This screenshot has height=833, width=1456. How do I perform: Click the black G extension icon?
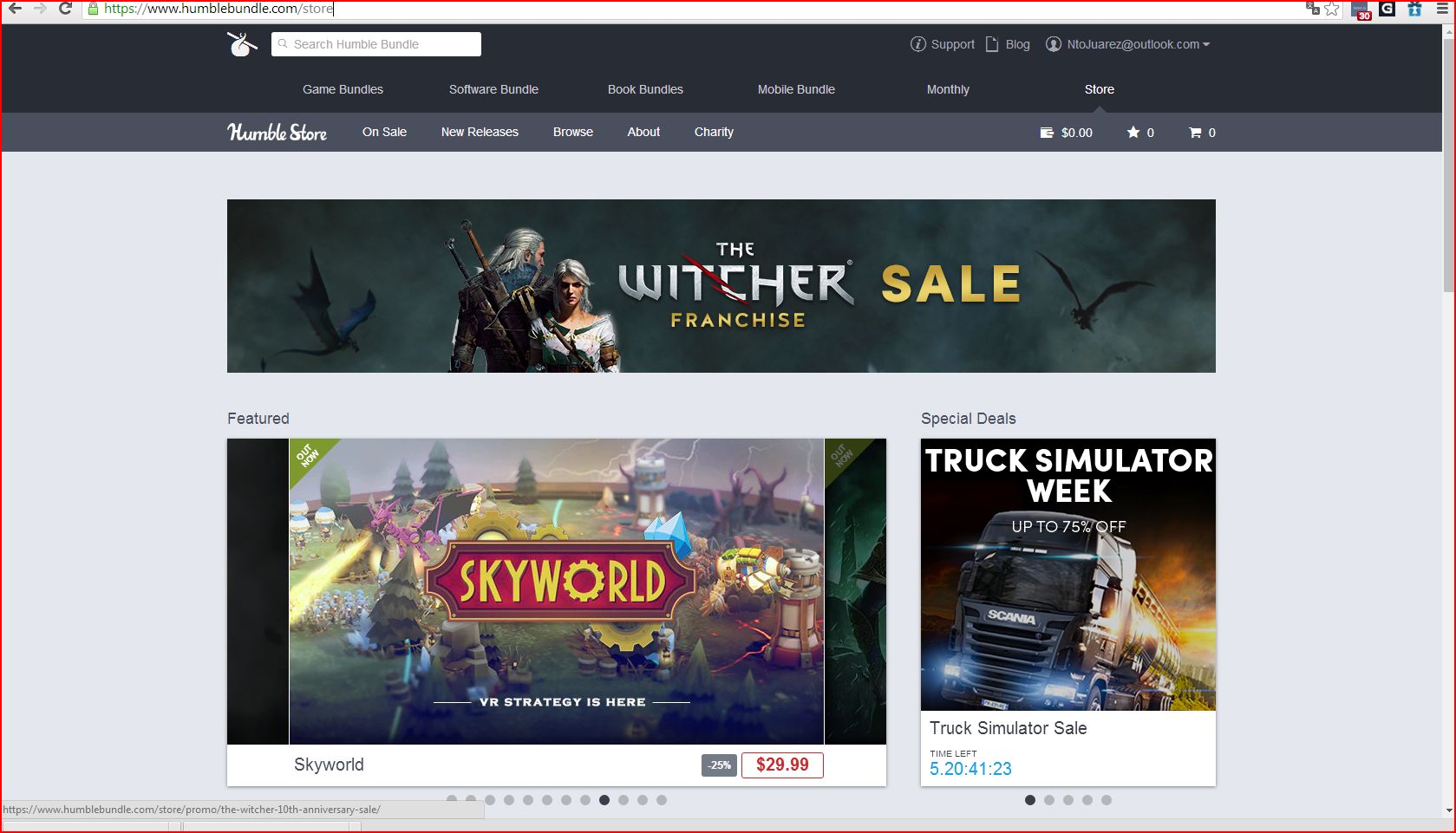pyautogui.click(x=1387, y=9)
